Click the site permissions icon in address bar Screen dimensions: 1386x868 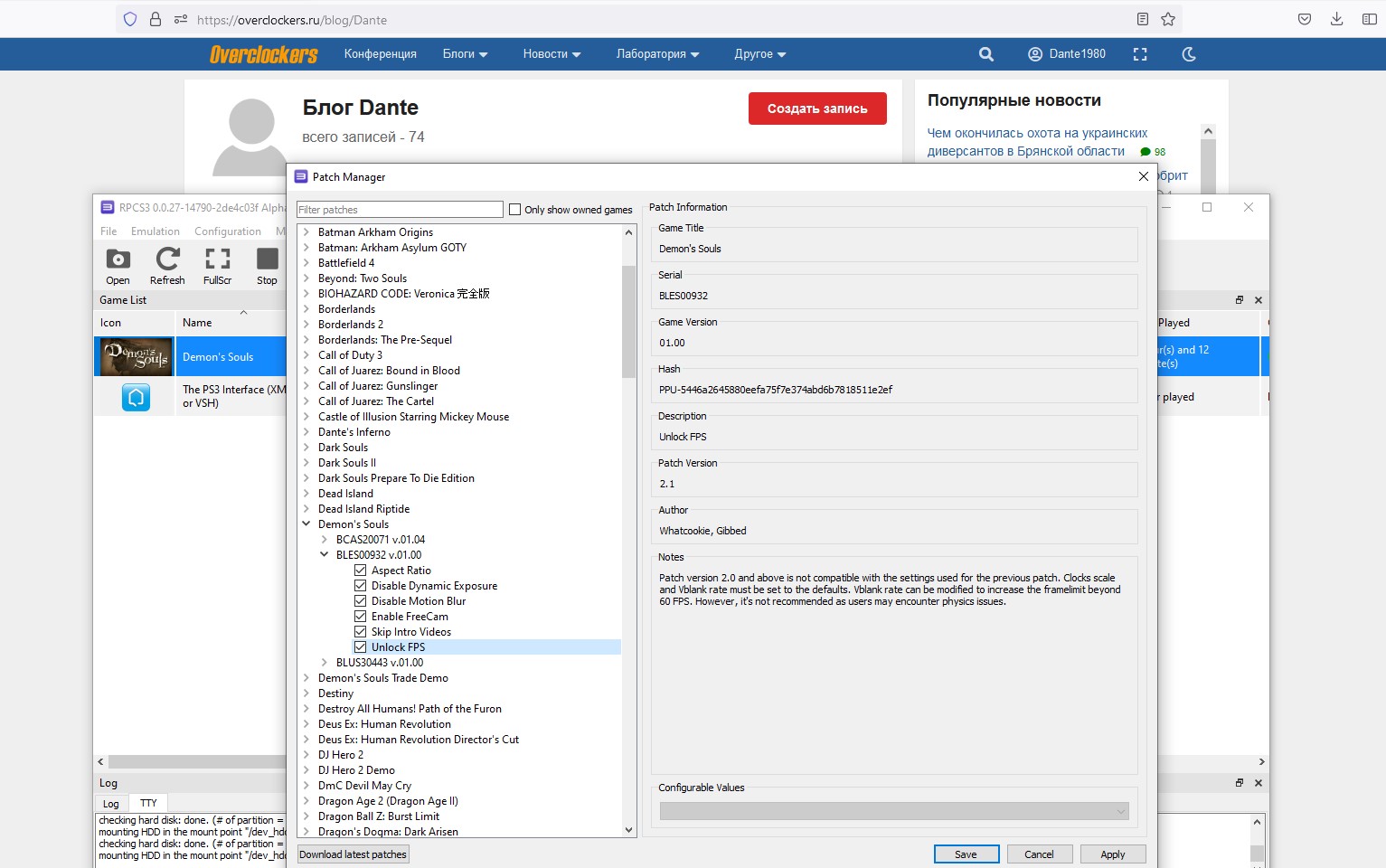tap(181, 19)
